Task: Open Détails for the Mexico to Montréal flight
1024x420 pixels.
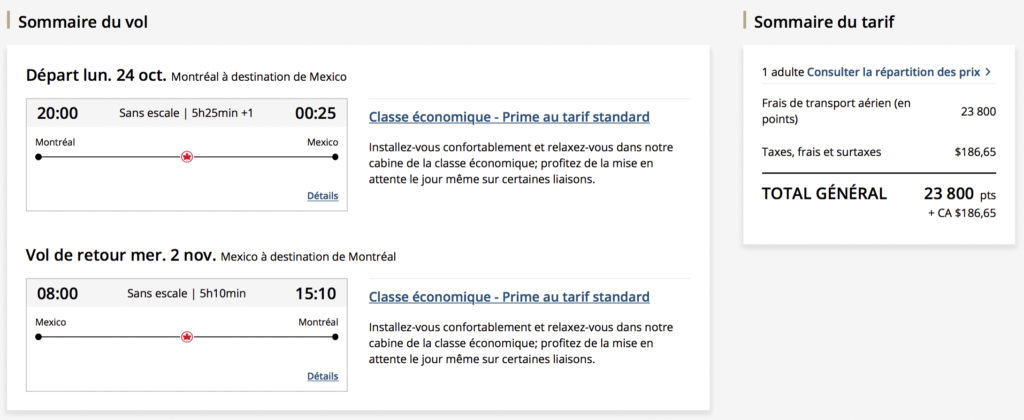Action: (322, 376)
